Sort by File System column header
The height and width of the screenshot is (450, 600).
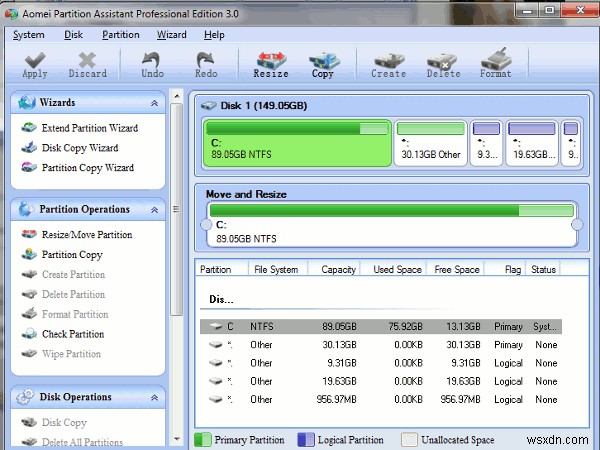tap(278, 269)
